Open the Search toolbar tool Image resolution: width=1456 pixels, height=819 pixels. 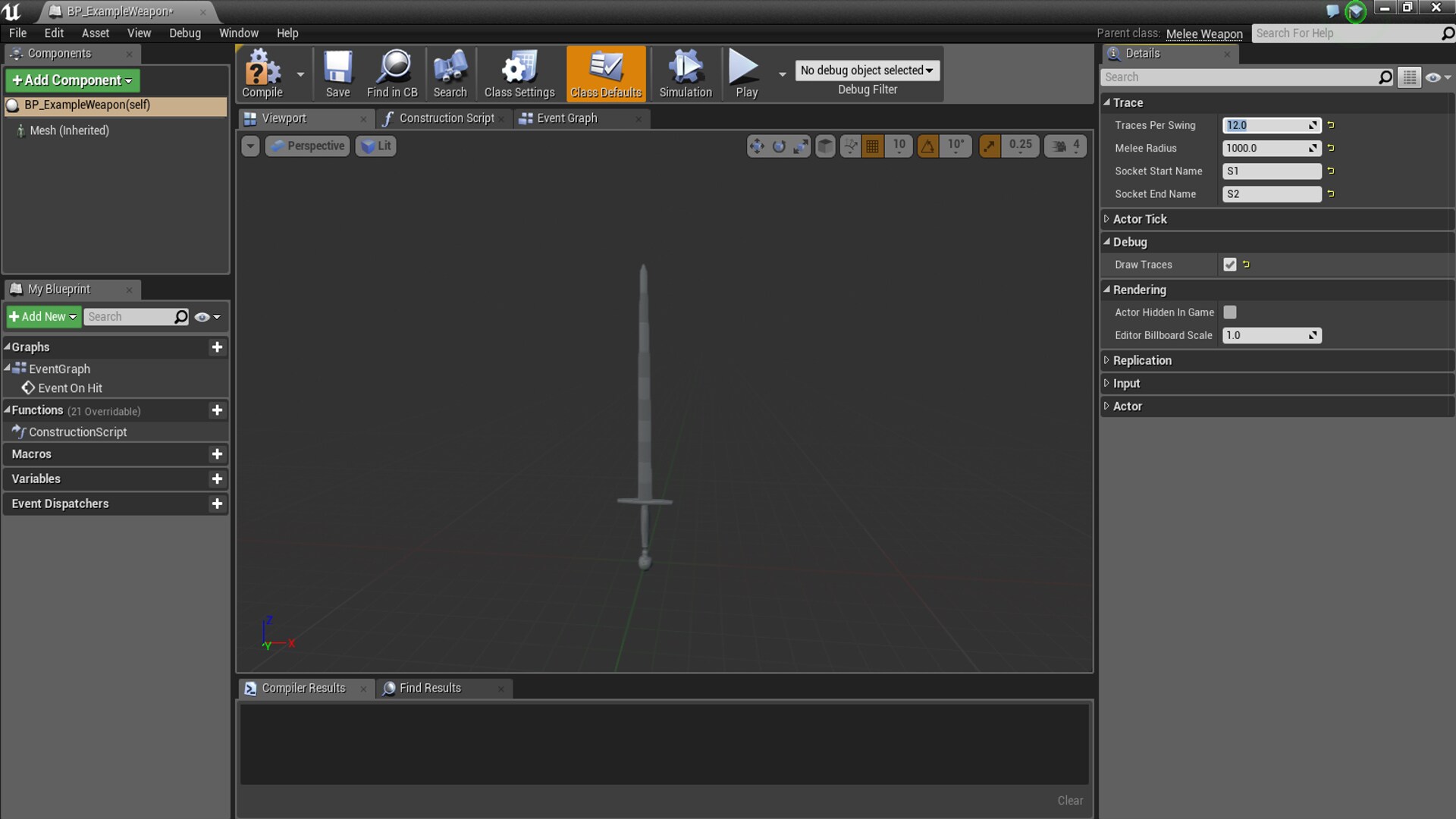(x=450, y=74)
